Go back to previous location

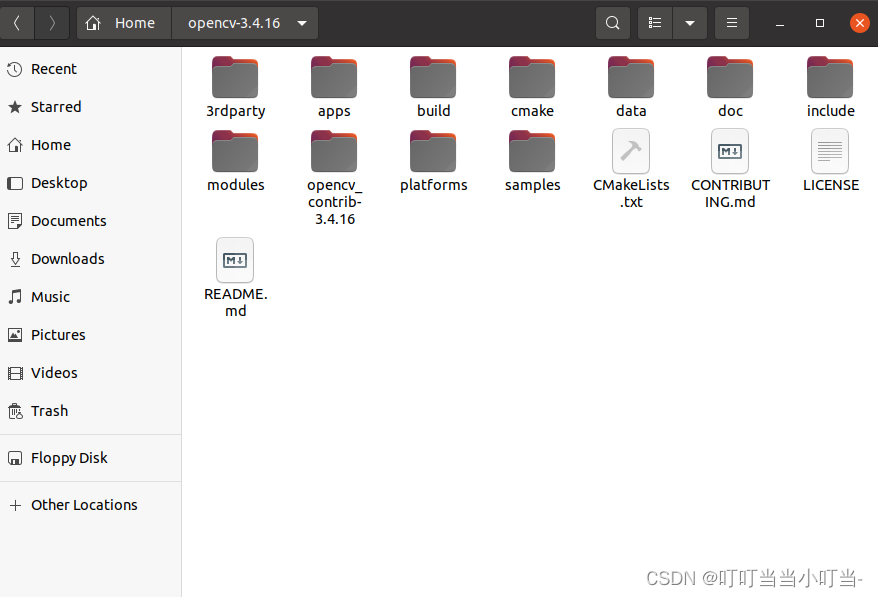click(17, 23)
